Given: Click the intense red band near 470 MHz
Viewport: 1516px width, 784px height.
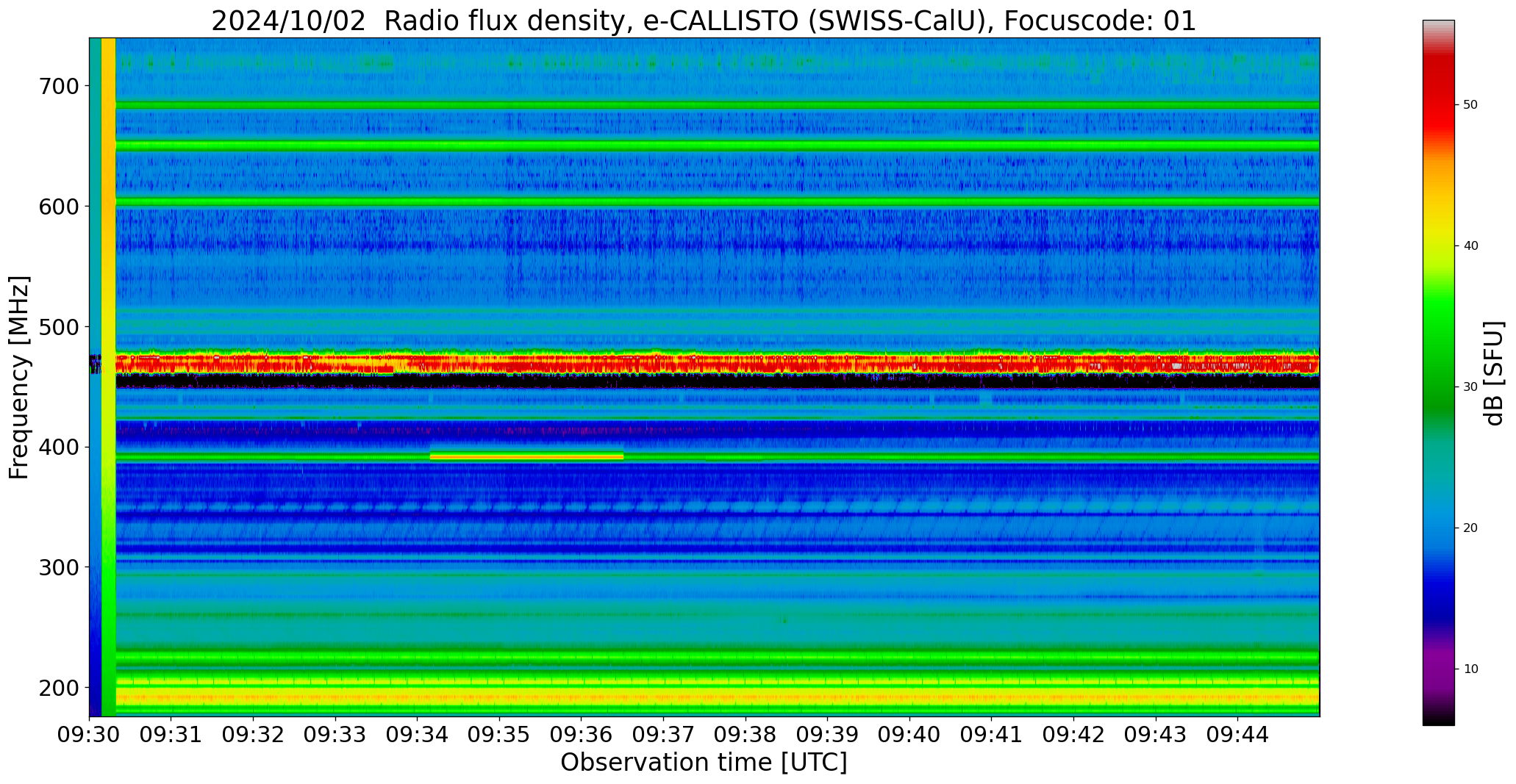Looking at the screenshot, I should [x=717, y=363].
